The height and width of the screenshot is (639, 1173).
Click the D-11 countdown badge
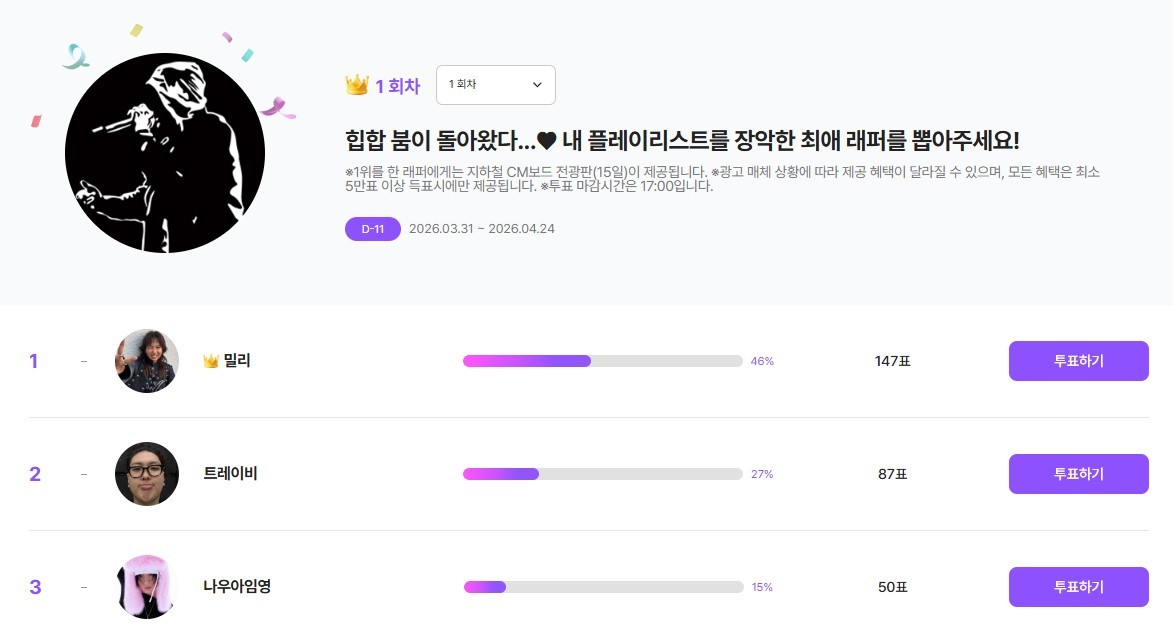click(x=372, y=229)
